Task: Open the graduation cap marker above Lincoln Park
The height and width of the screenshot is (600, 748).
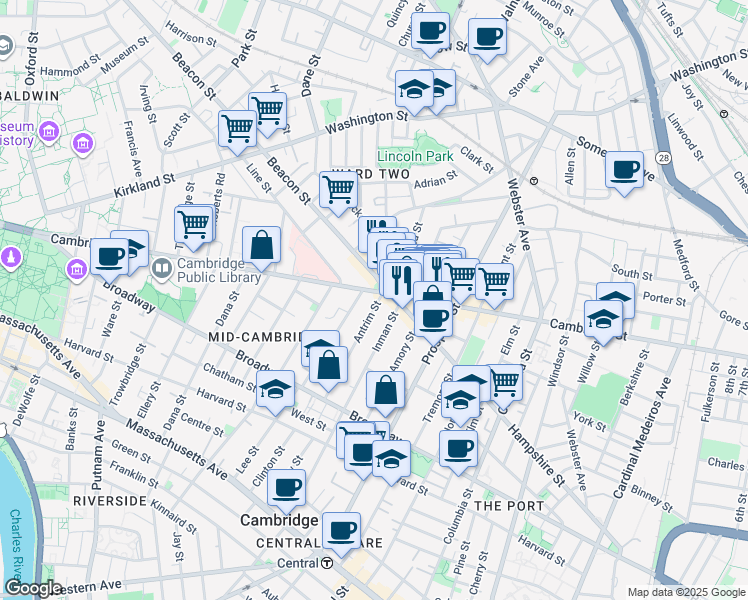Action: coord(413,91)
